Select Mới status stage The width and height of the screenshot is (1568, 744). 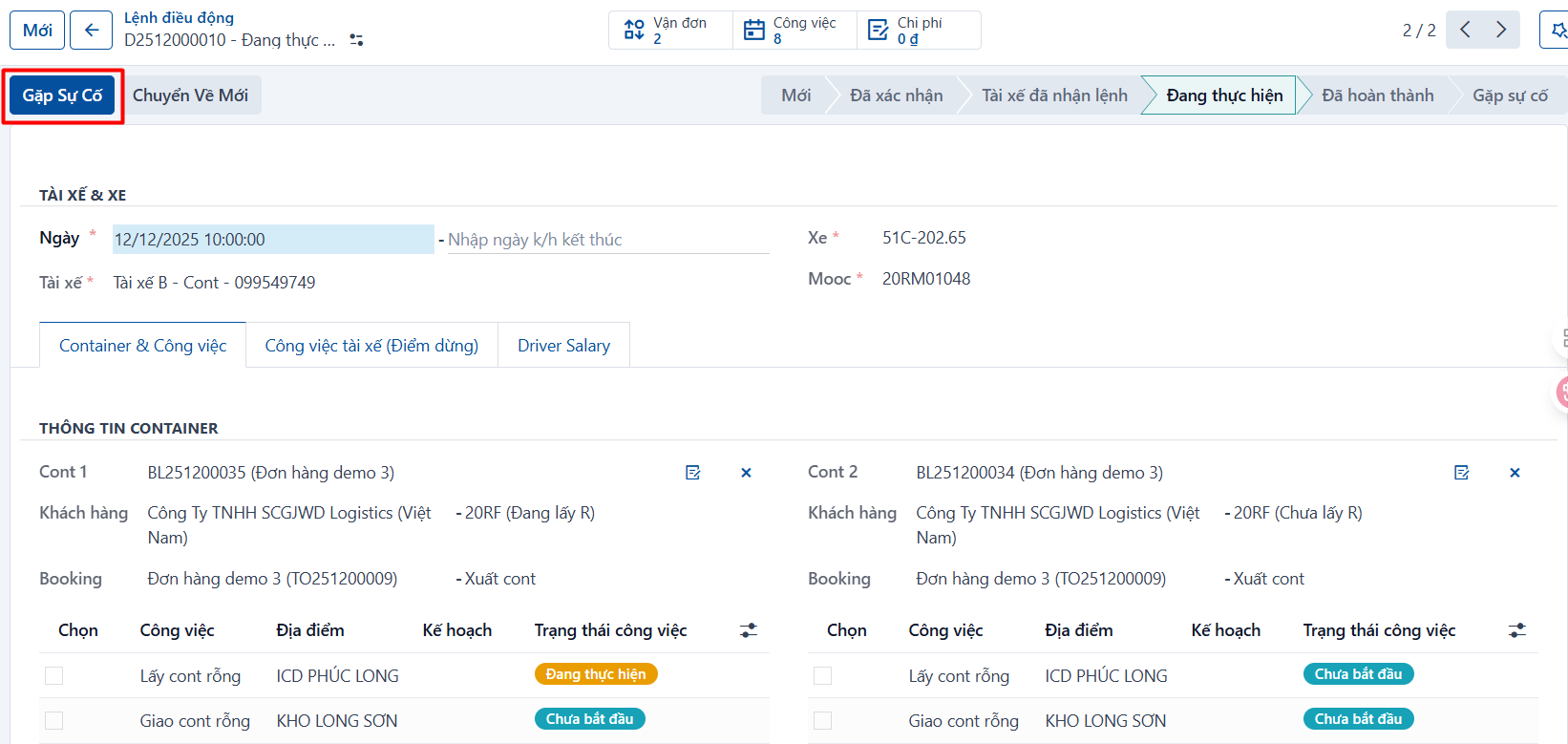795,96
